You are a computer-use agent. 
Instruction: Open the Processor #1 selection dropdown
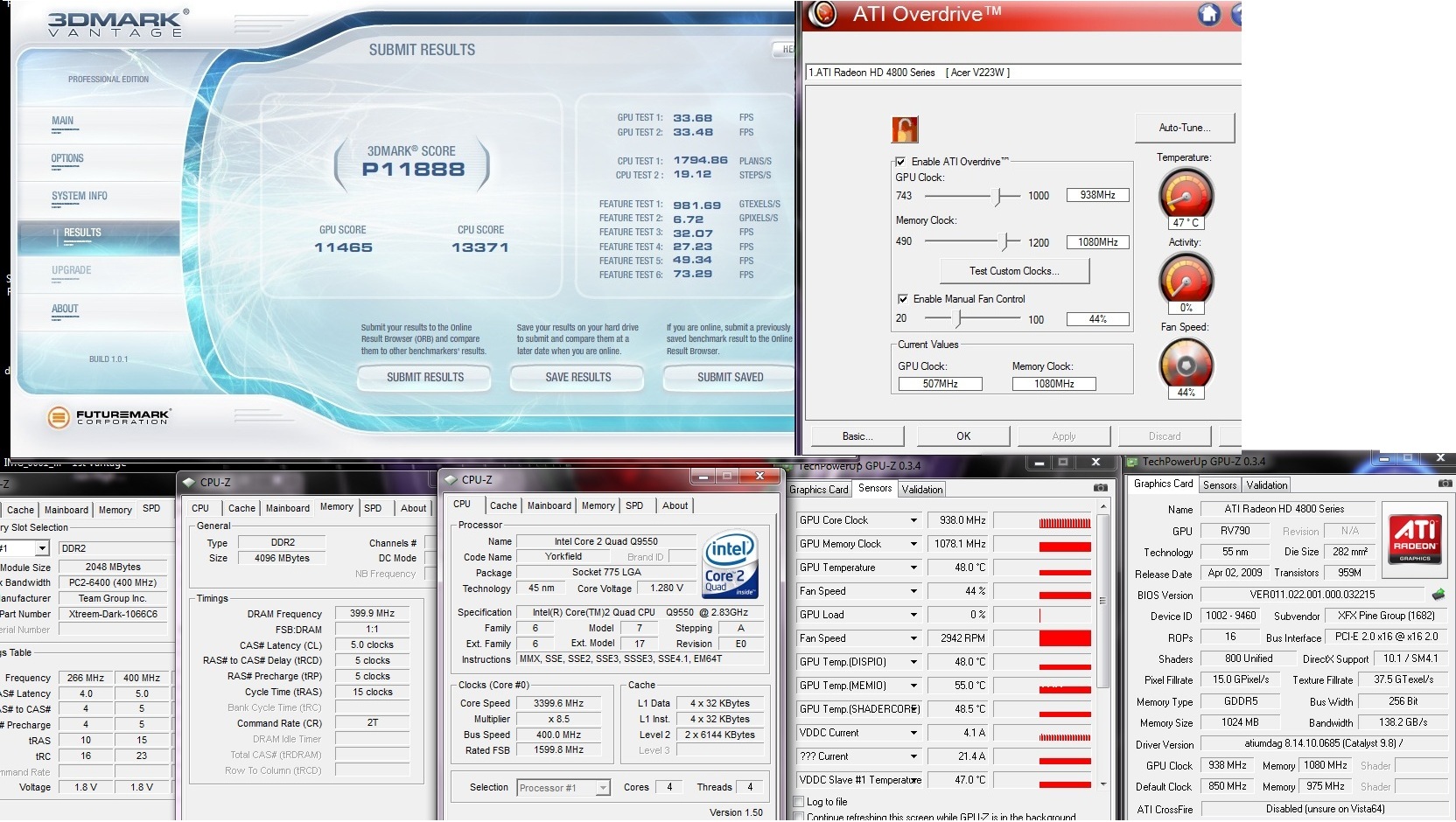click(603, 788)
